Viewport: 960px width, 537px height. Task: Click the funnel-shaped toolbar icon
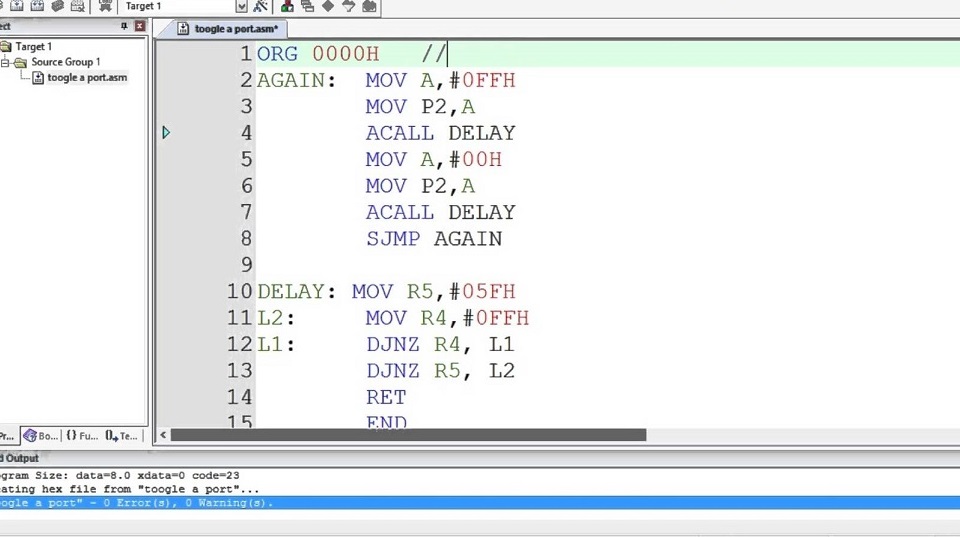(x=348, y=6)
